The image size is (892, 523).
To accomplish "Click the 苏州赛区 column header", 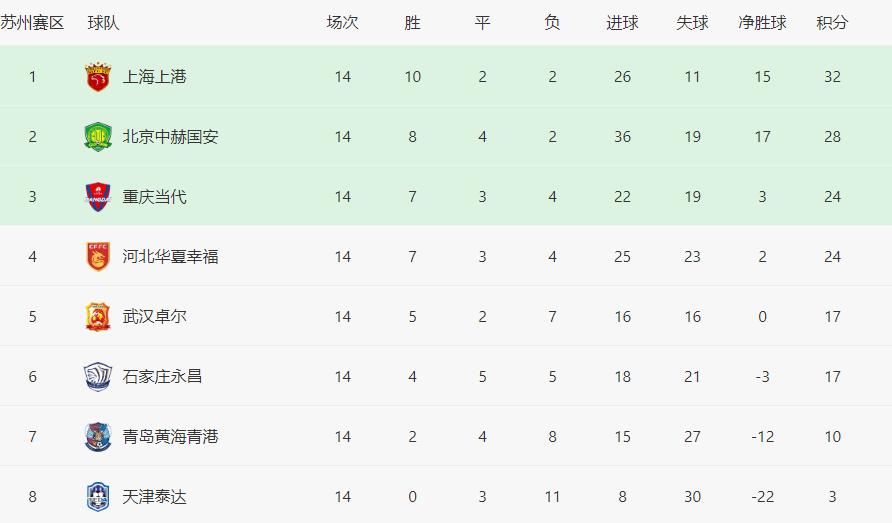I will pos(32,22).
